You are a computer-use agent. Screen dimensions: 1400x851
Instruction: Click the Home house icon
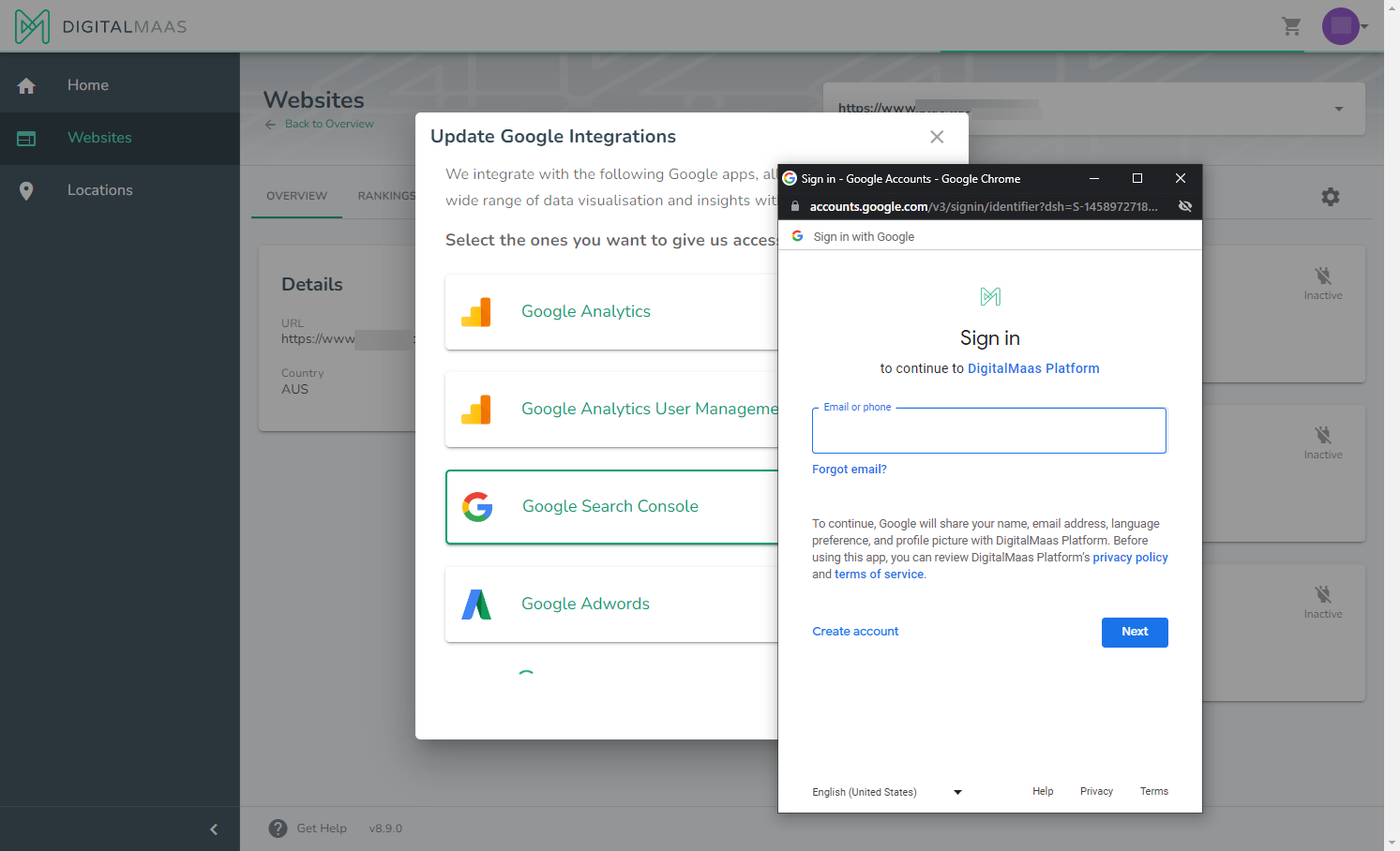(26, 86)
